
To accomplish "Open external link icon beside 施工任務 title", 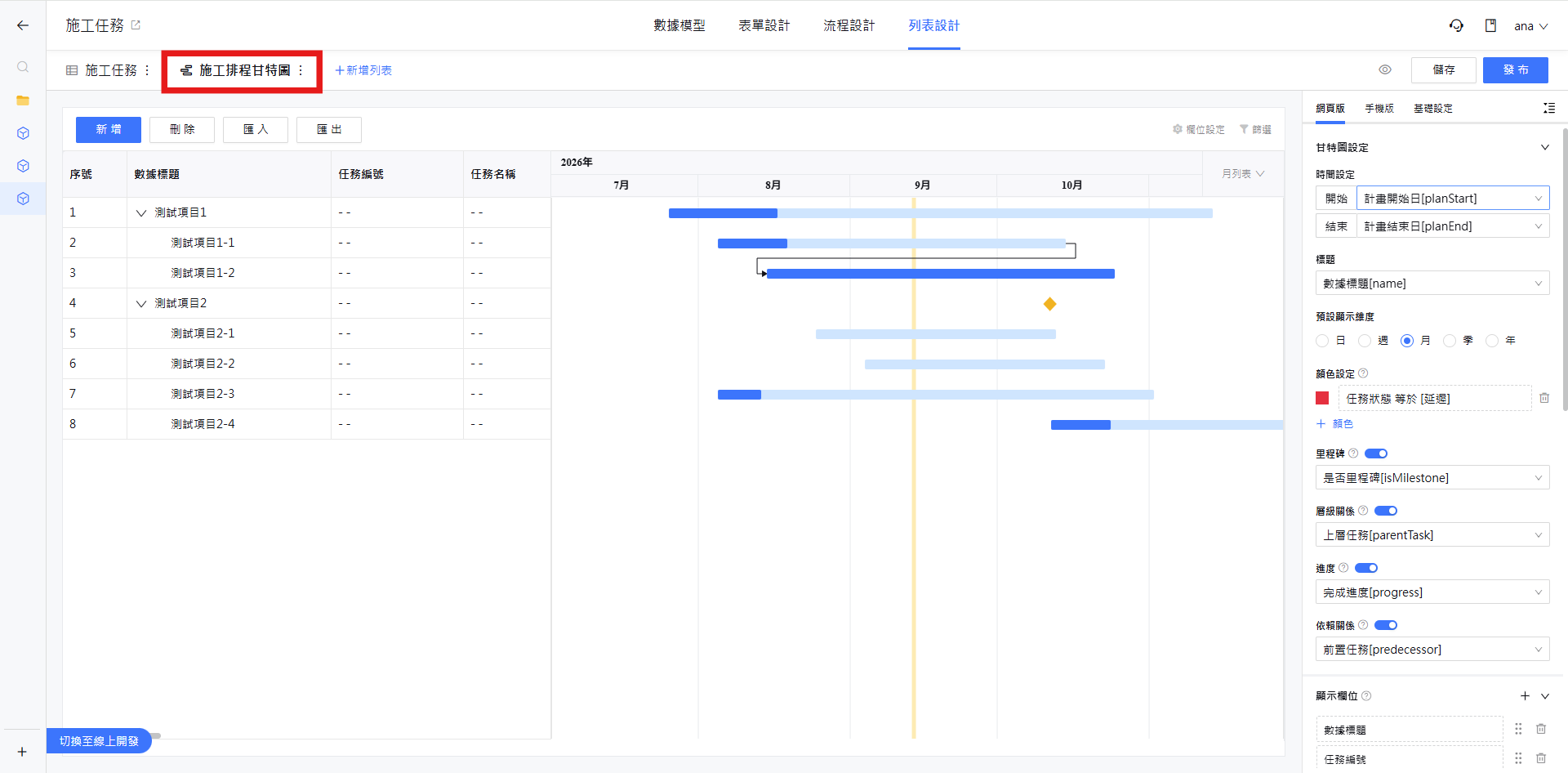I will [136, 25].
